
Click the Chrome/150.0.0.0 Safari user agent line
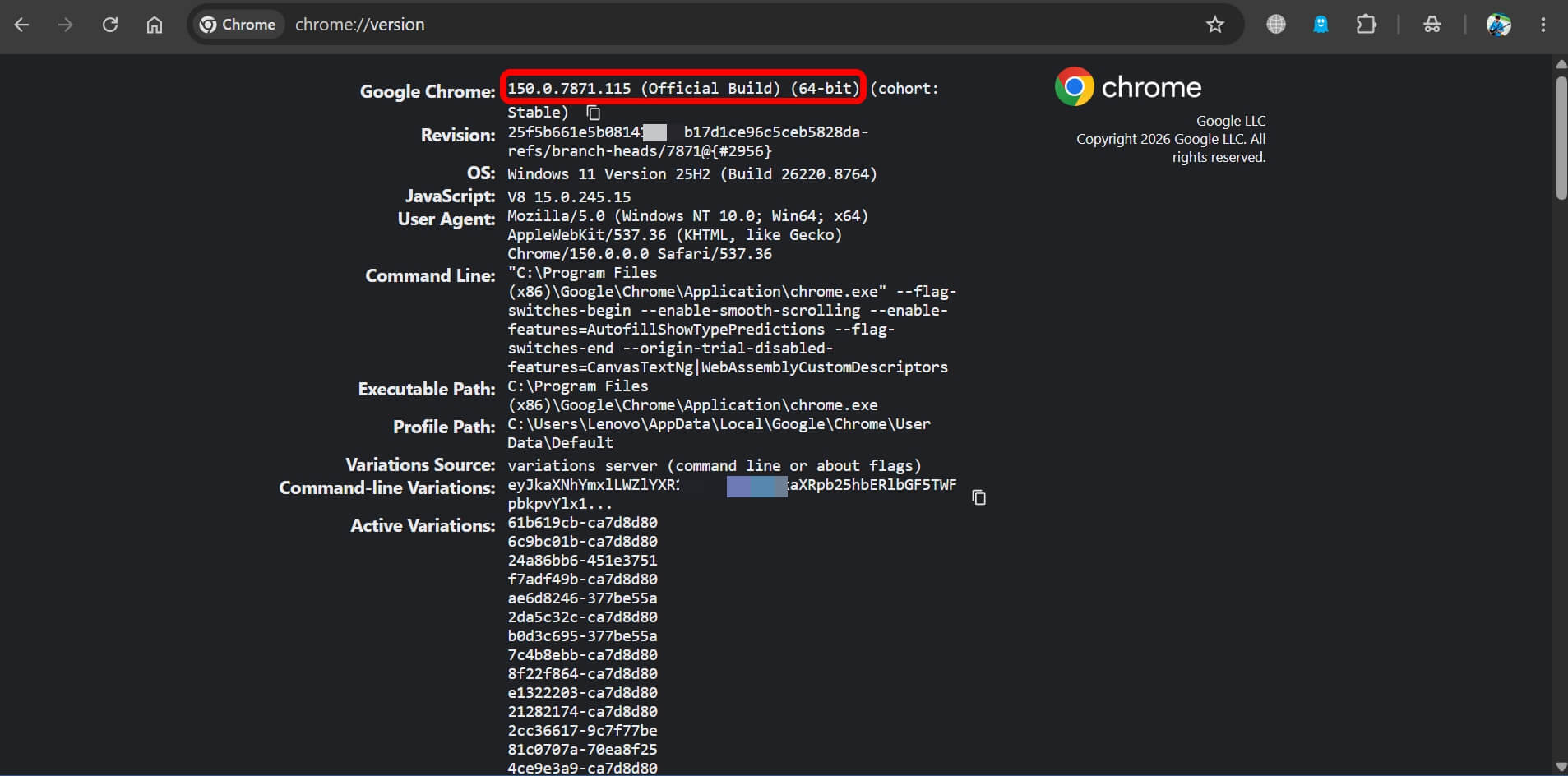(x=640, y=253)
